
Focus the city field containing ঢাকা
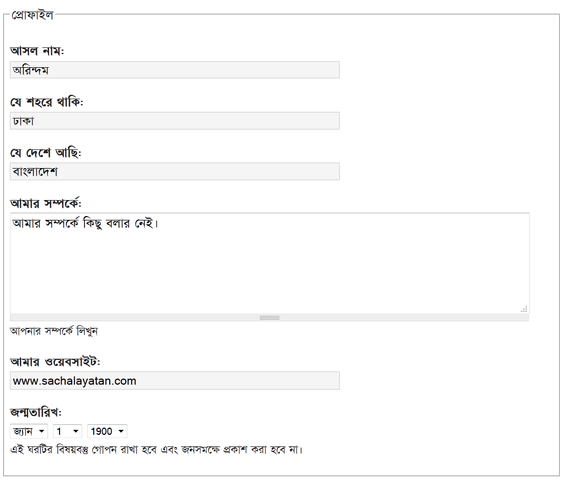pyautogui.click(x=175, y=121)
